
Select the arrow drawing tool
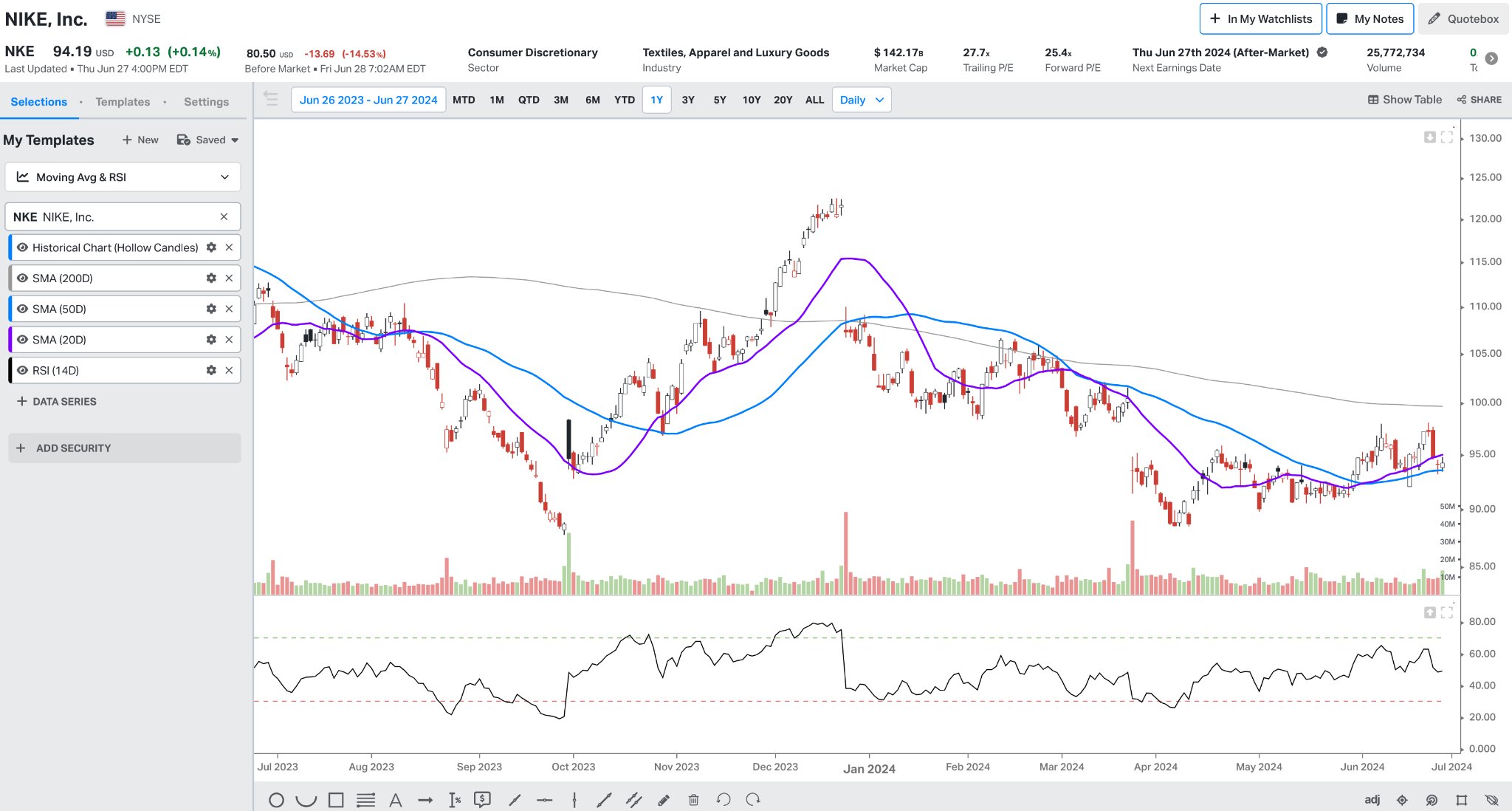coord(425,800)
